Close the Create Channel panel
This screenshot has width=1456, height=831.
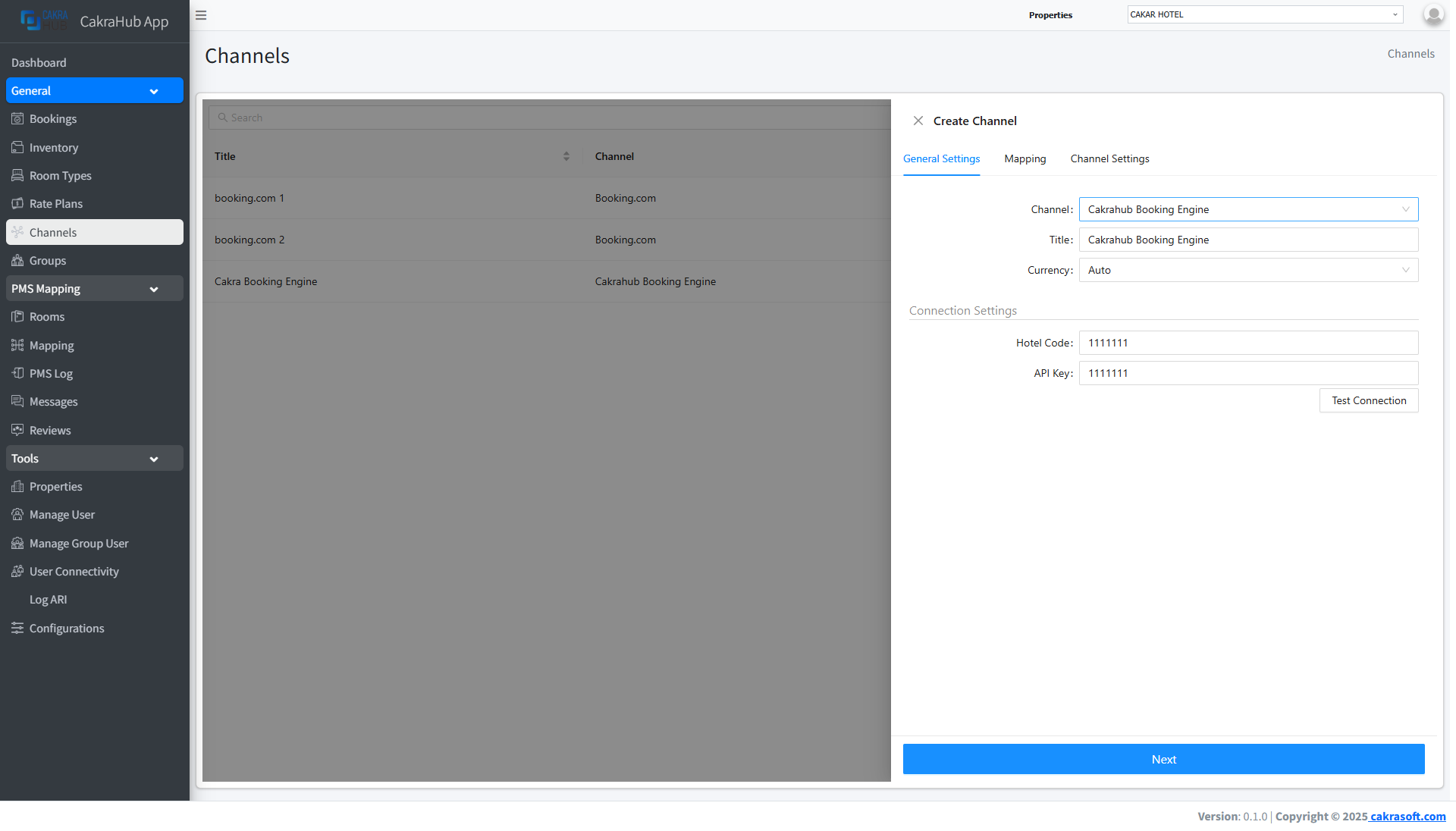coord(918,121)
